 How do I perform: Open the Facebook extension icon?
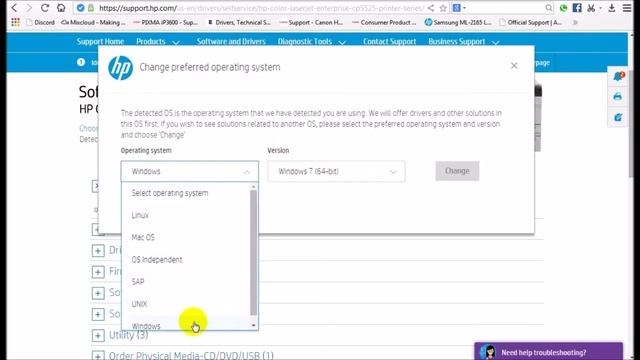[x=577, y=8]
